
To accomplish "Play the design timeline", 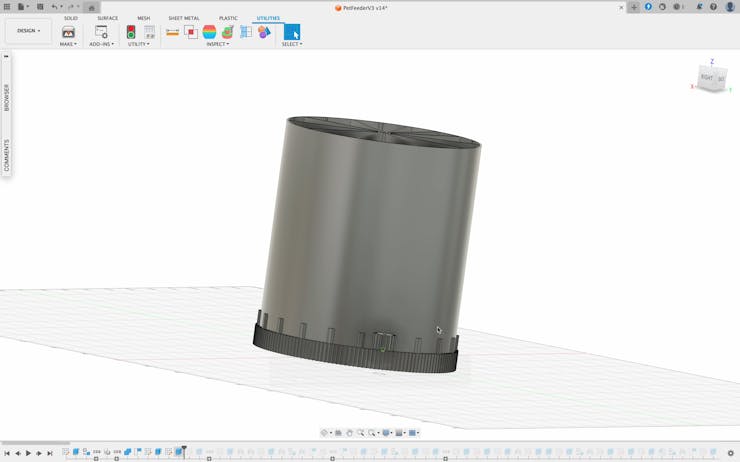I will tap(28, 453).
